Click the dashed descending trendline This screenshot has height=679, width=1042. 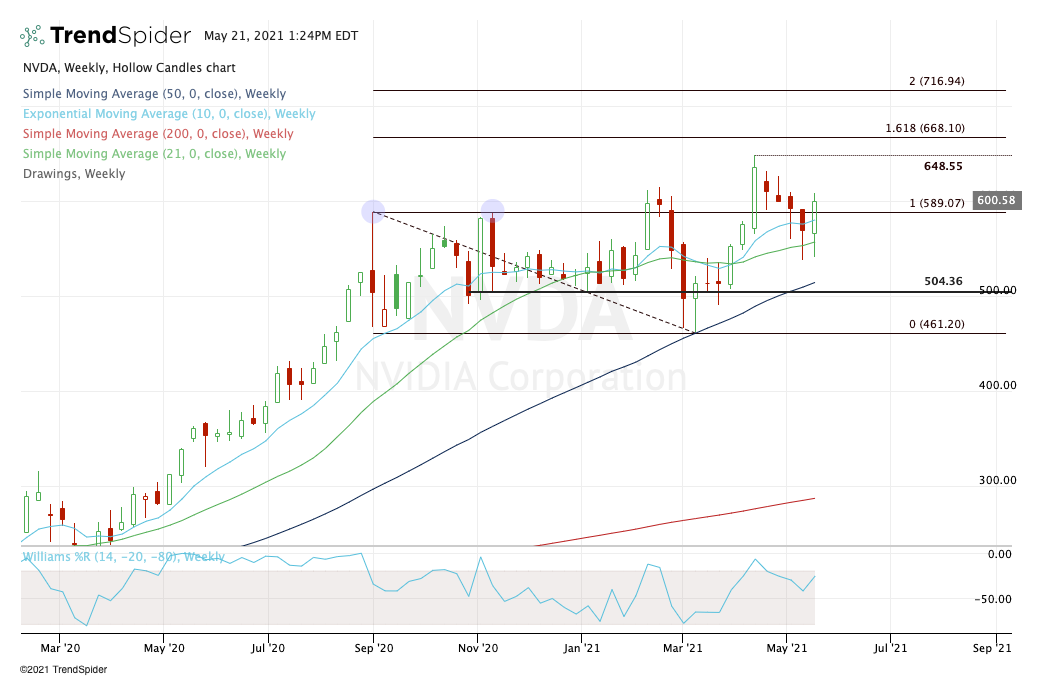click(x=534, y=271)
